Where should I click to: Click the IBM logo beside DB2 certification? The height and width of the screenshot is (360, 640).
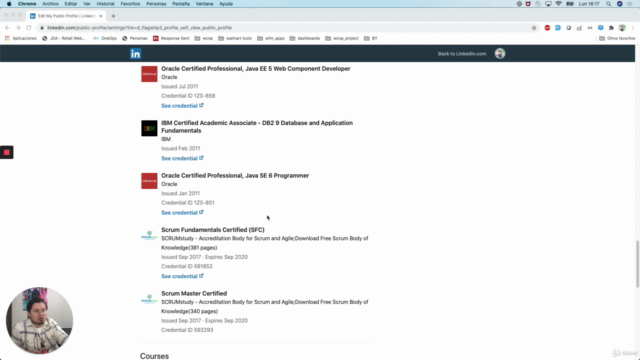point(149,128)
